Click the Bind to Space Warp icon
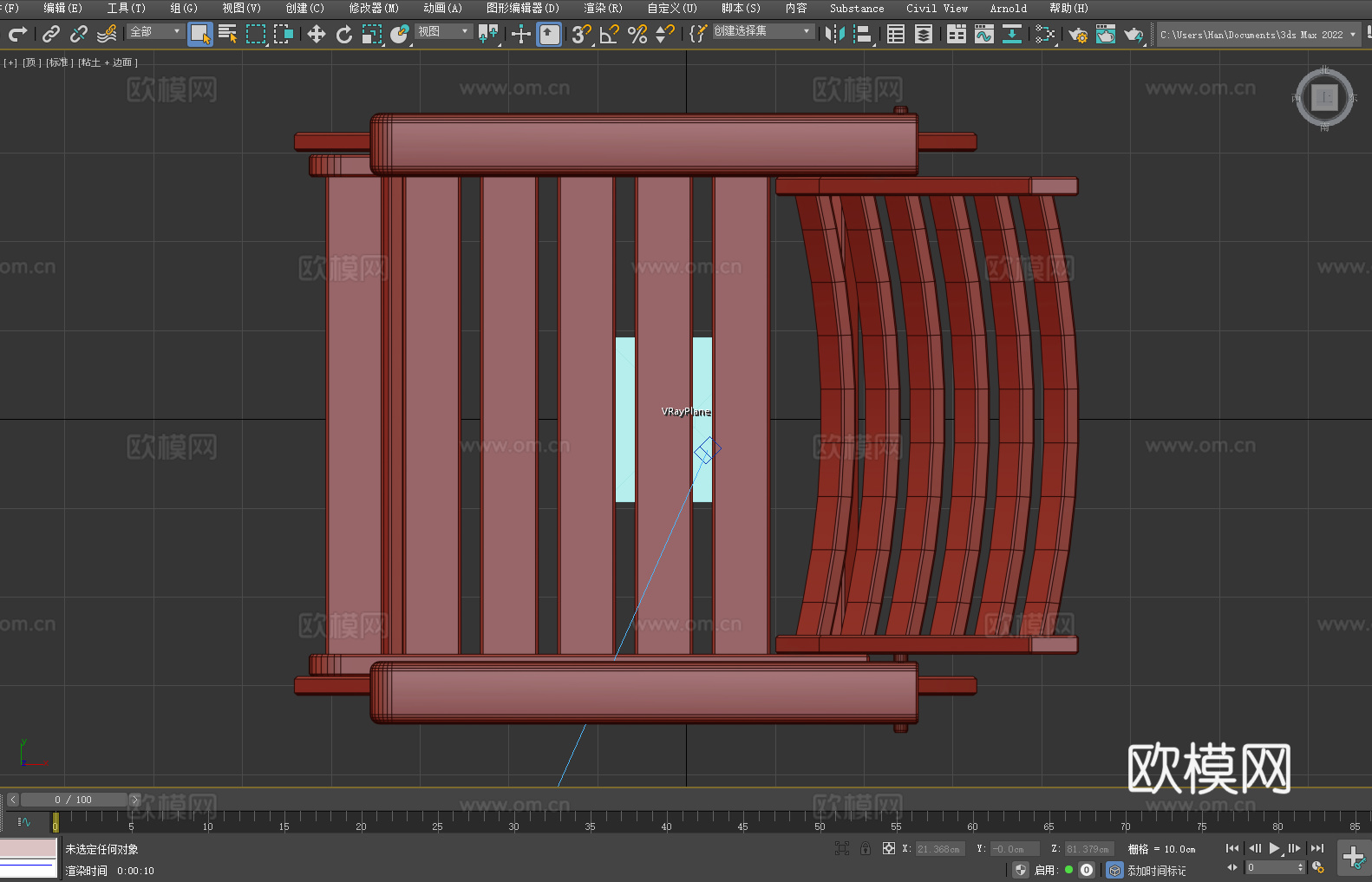 click(x=107, y=34)
